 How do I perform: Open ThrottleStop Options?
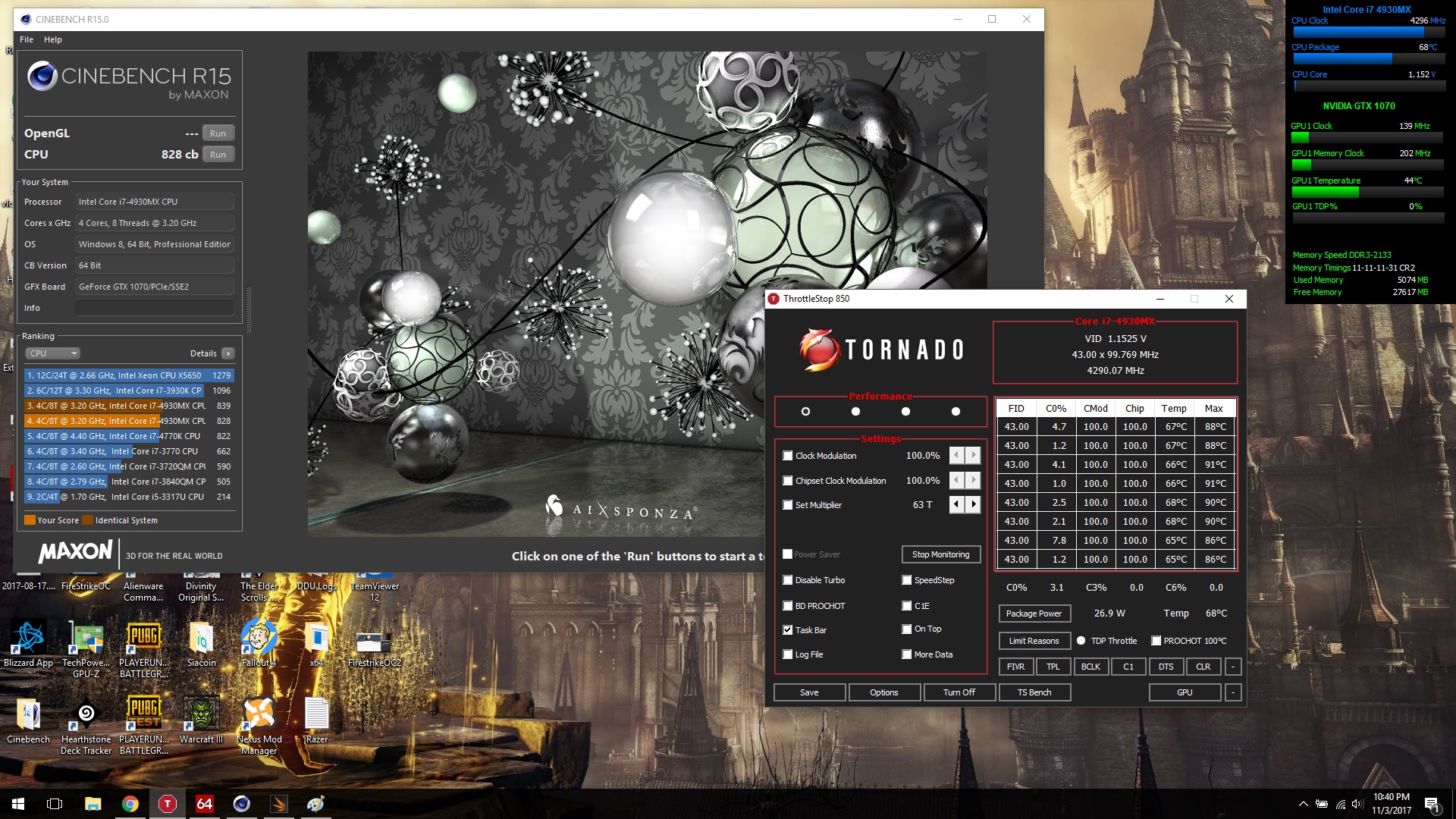(x=884, y=692)
